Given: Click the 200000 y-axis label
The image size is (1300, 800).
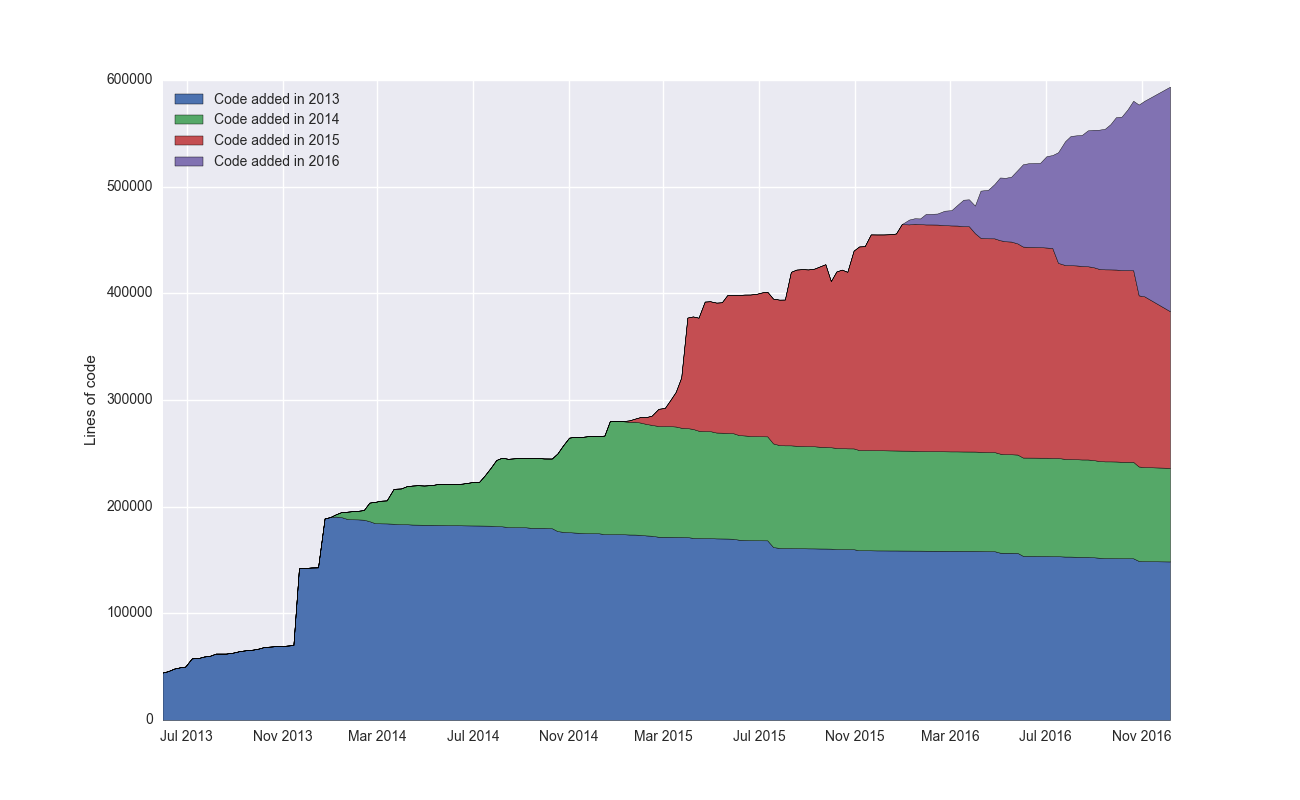Looking at the screenshot, I should pos(130,507).
